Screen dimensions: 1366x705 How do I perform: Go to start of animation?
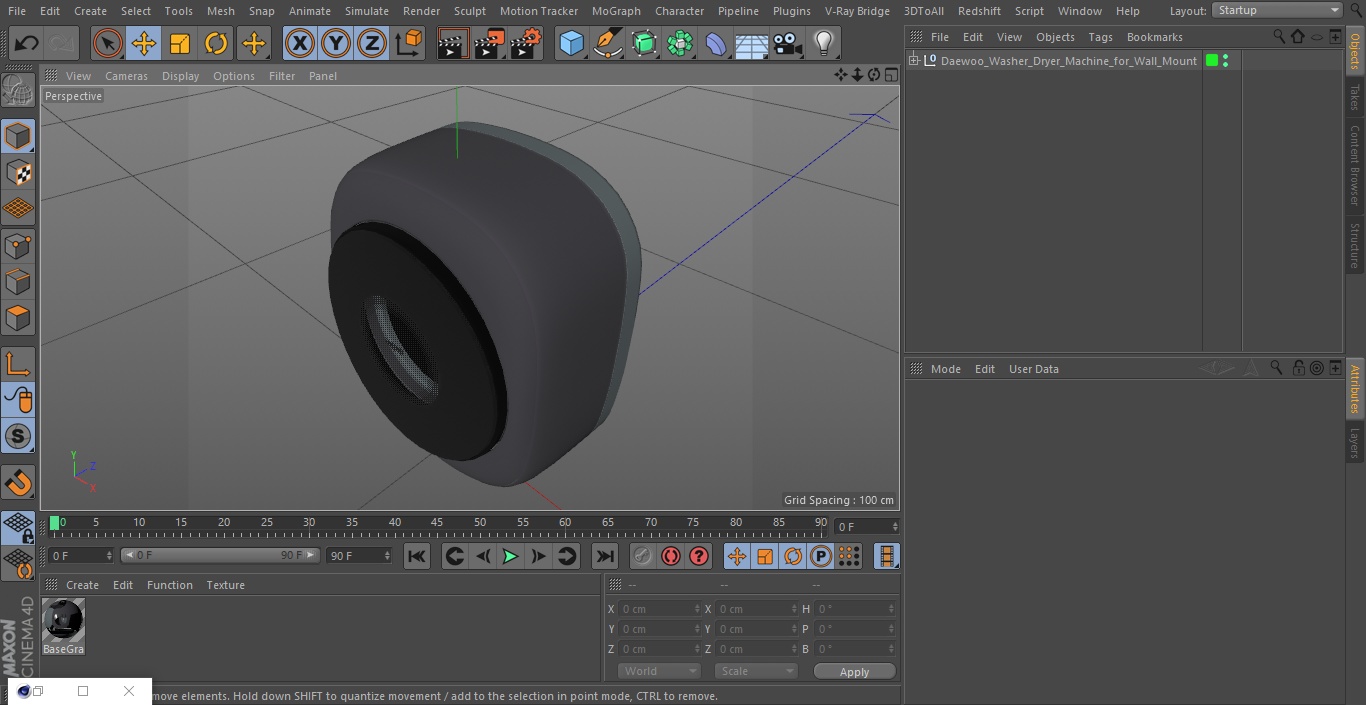click(417, 556)
